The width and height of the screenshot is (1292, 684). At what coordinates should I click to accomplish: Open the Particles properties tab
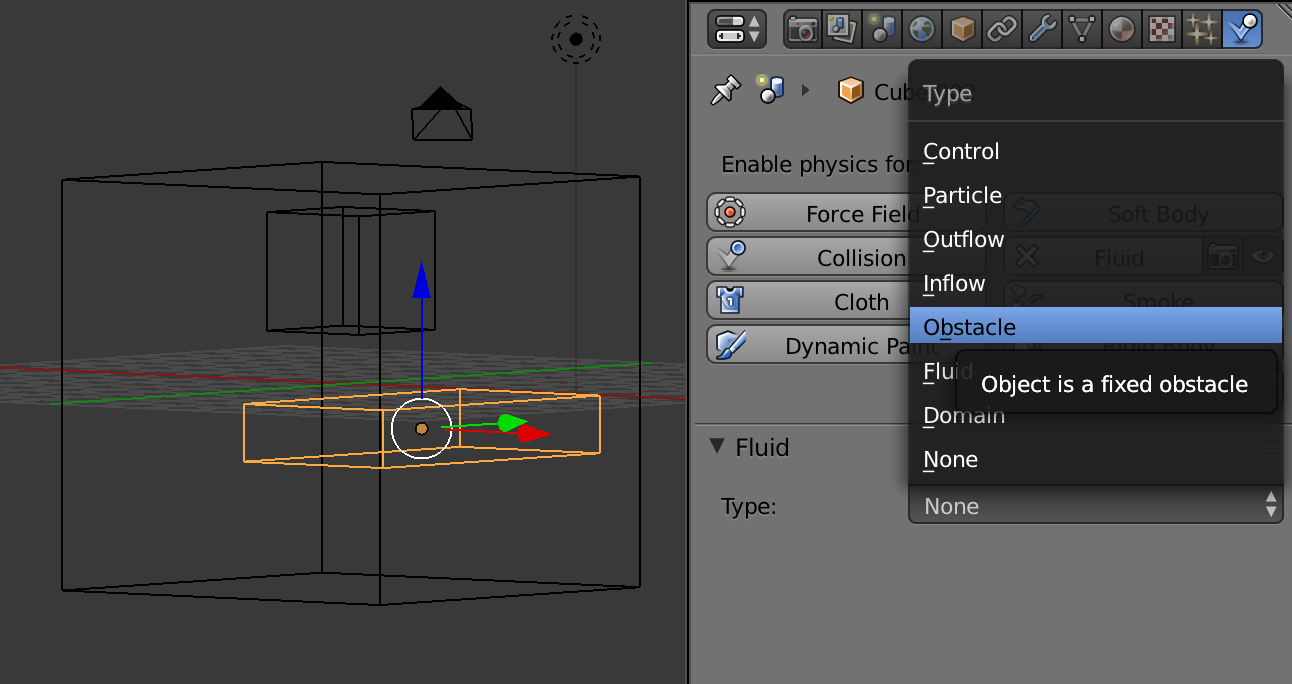[x=1202, y=29]
